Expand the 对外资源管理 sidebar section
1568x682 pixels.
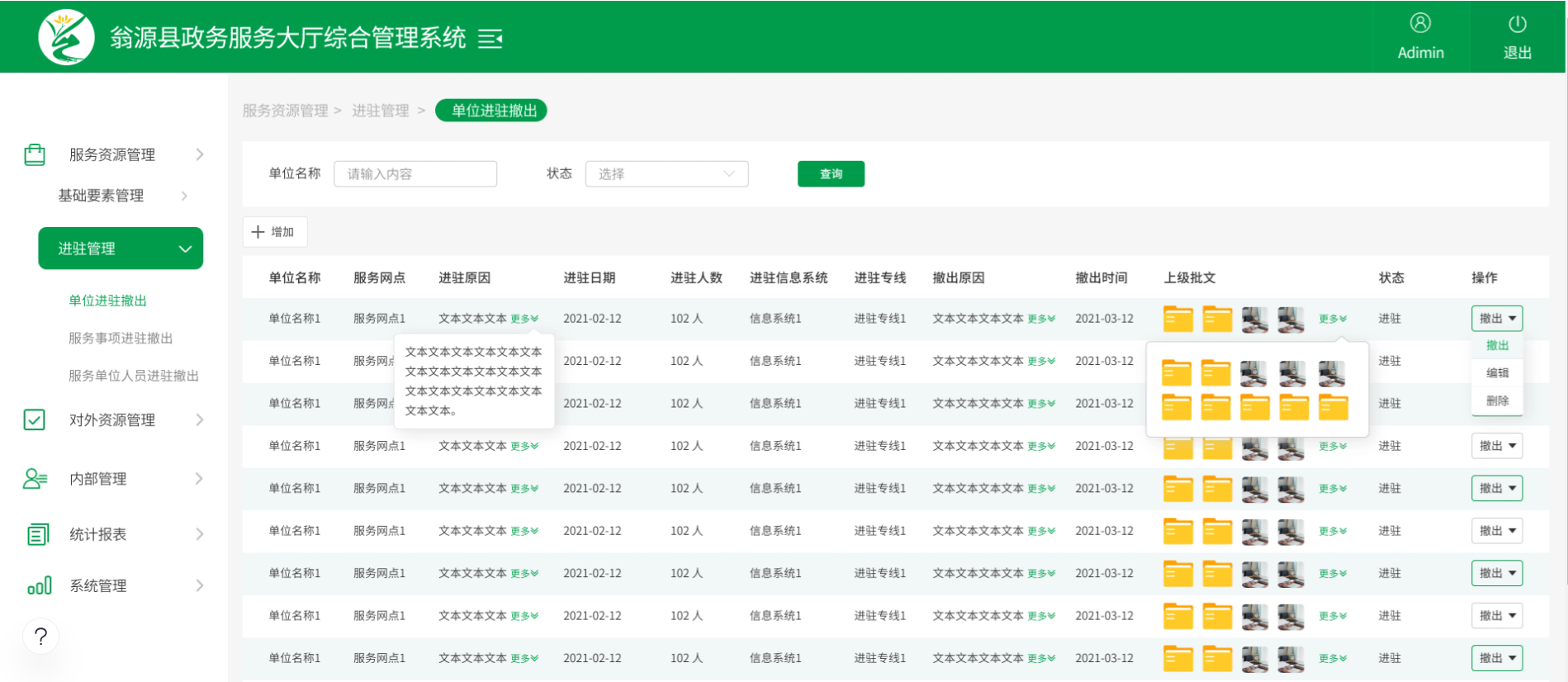coord(200,419)
